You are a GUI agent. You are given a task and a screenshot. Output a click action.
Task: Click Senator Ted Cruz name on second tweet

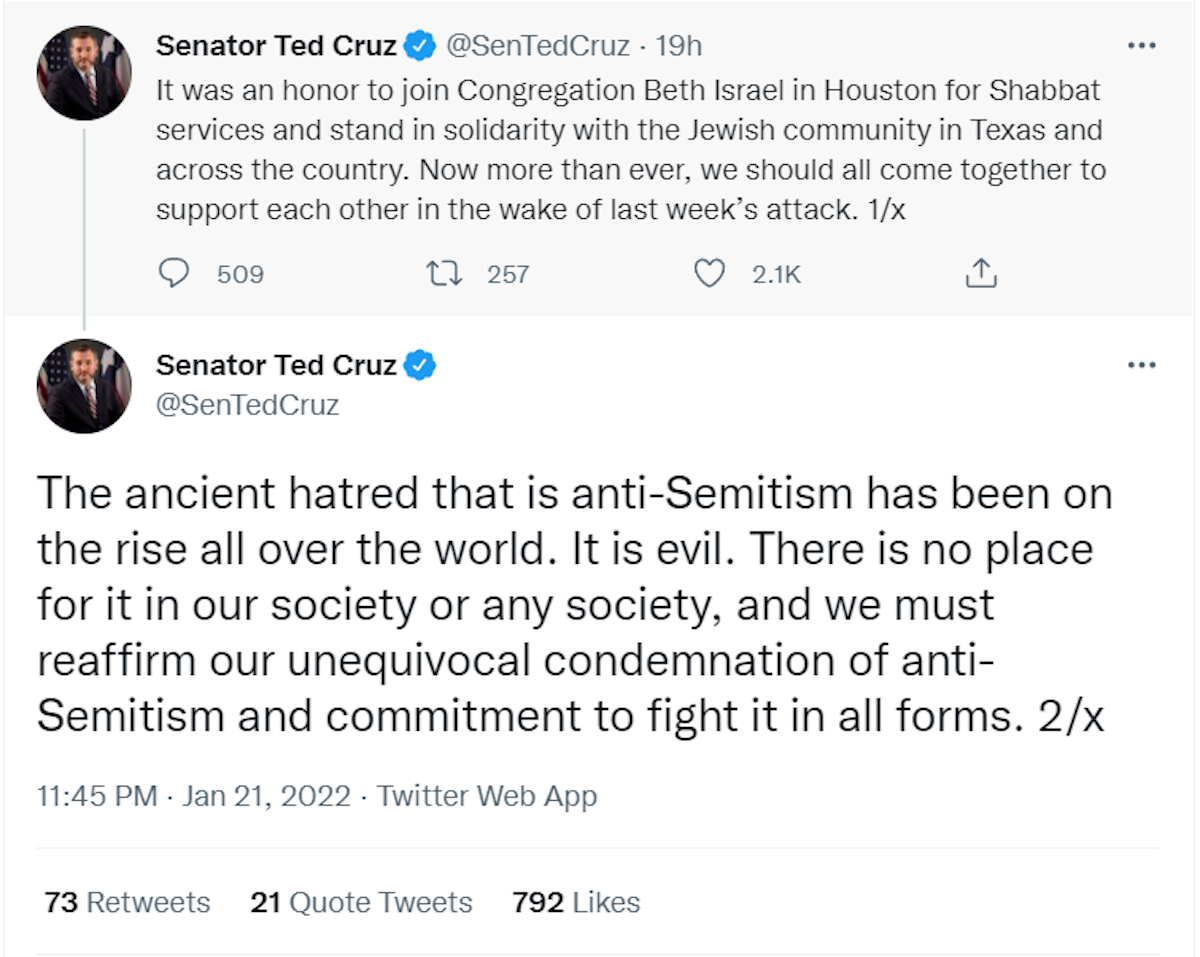pyautogui.click(x=276, y=366)
